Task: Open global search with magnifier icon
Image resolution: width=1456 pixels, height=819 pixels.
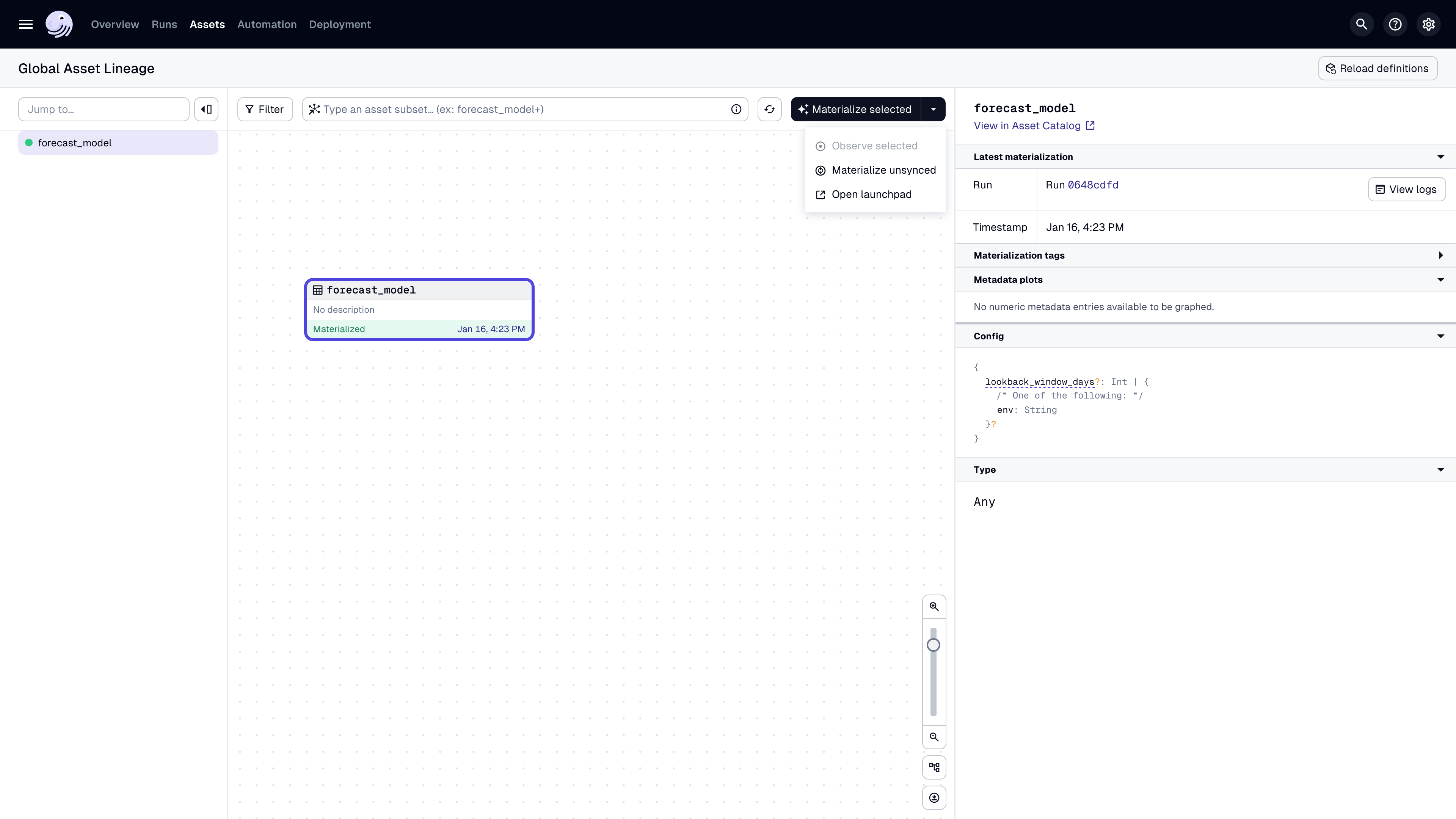Action: [1362, 24]
